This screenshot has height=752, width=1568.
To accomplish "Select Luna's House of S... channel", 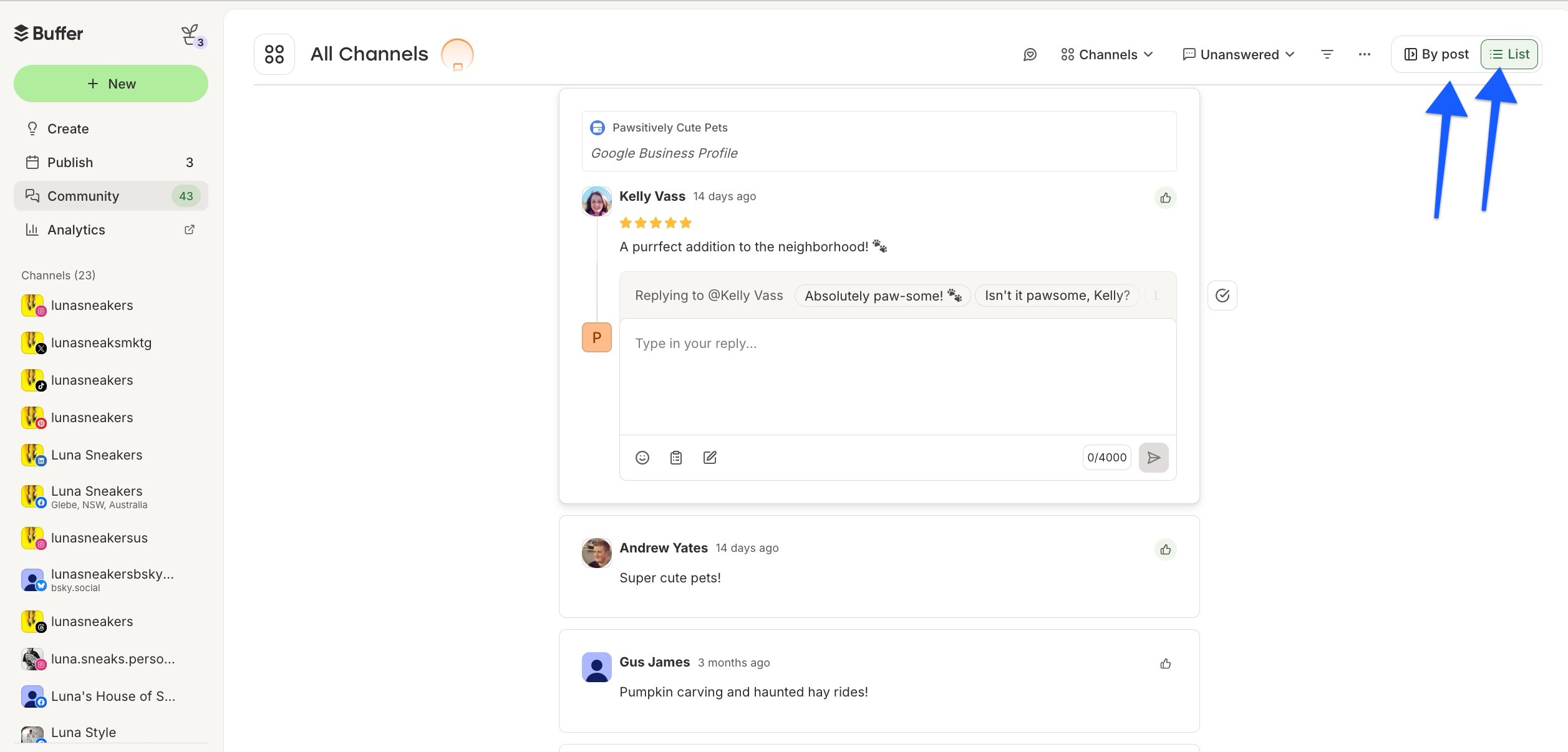I will (x=111, y=697).
